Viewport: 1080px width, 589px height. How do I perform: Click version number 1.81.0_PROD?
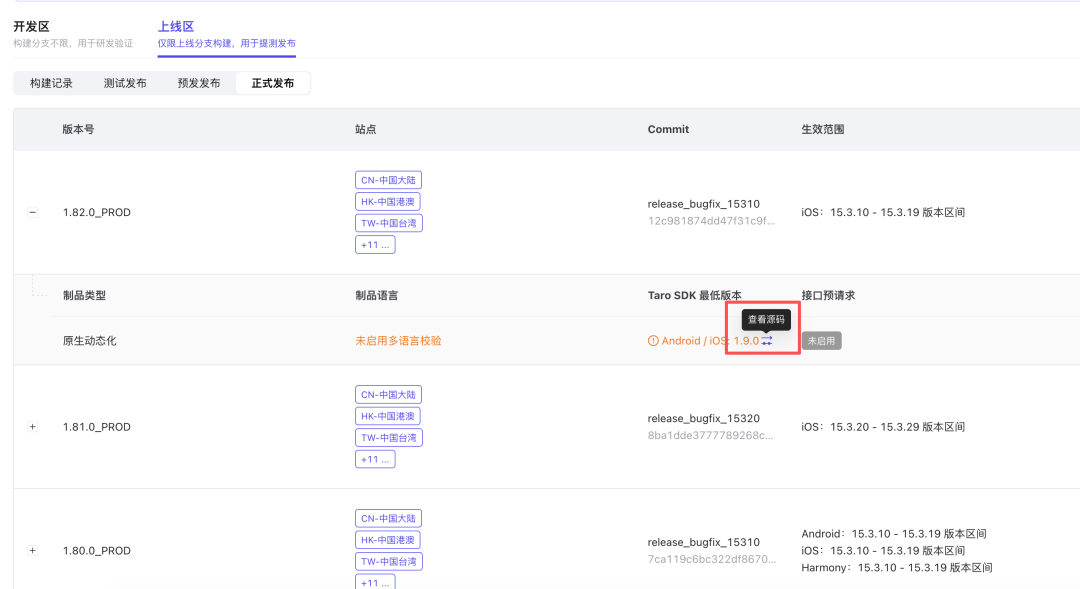[x=96, y=427]
